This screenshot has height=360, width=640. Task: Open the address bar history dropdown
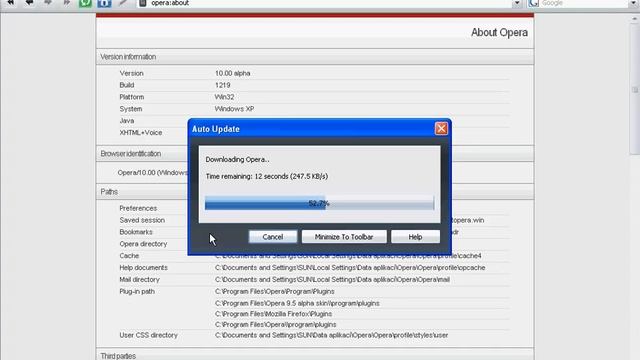point(517,3)
